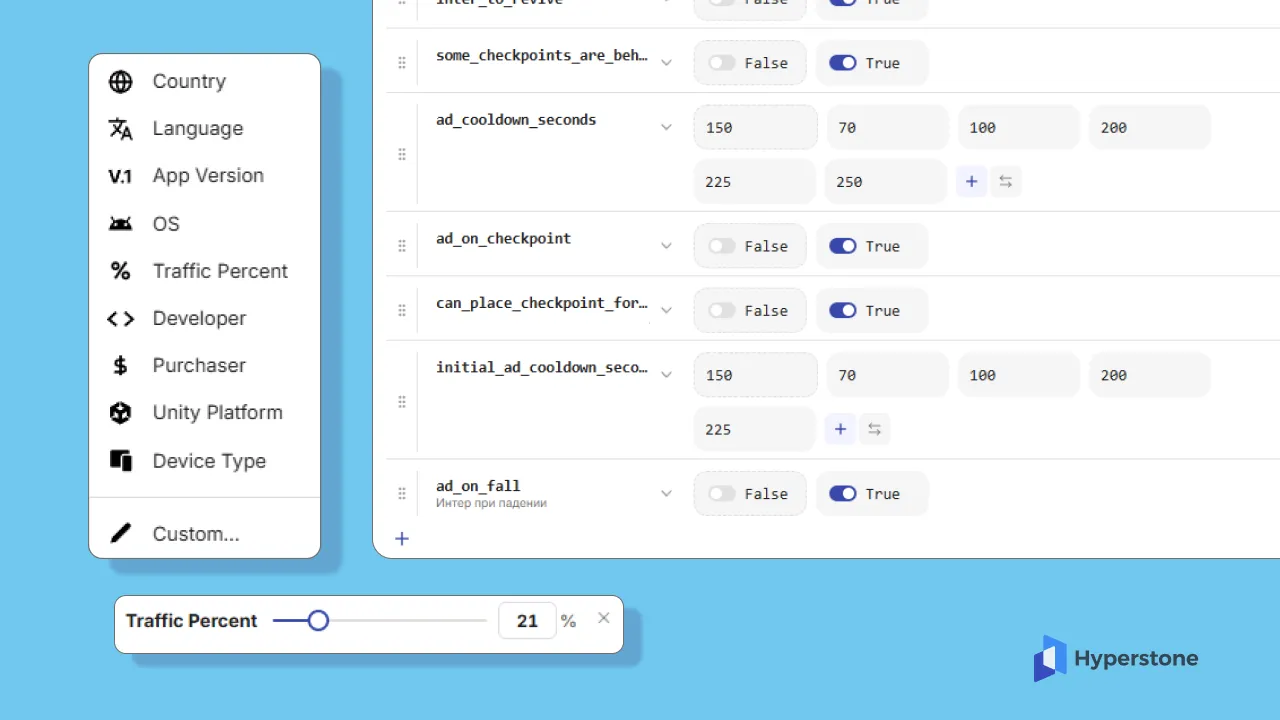Toggle the True switch for ad_on_checkpoint

pyautogui.click(x=843, y=246)
